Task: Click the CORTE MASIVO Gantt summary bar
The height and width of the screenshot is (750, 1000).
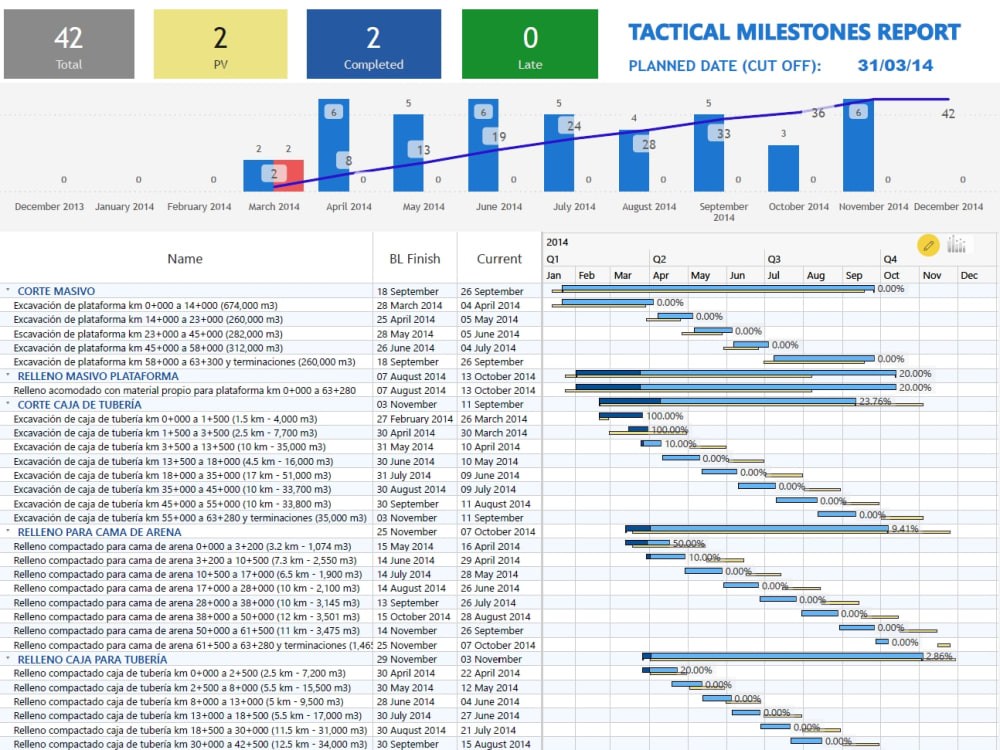Action: pyautogui.click(x=717, y=289)
